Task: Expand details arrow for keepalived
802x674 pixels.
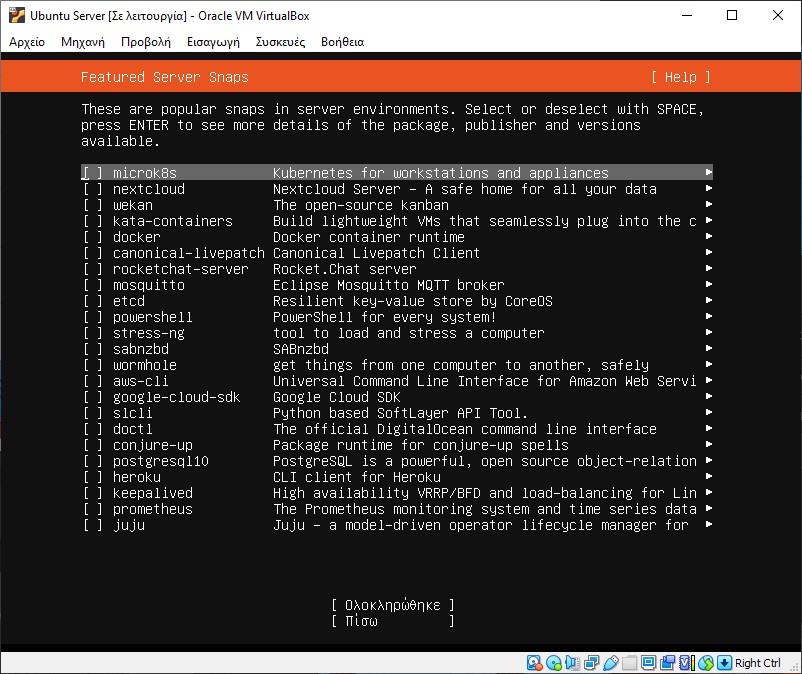Action: 708,492
